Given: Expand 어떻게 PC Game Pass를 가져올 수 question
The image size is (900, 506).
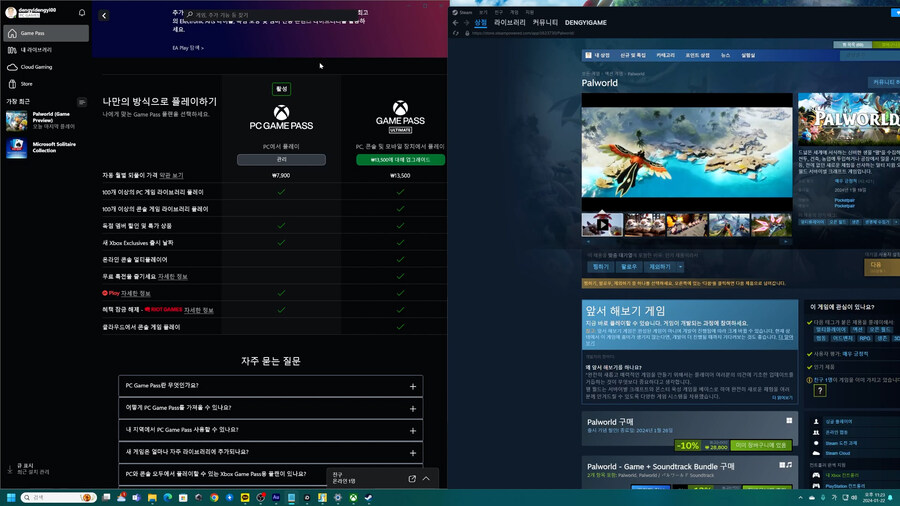Looking at the screenshot, I should (270, 408).
